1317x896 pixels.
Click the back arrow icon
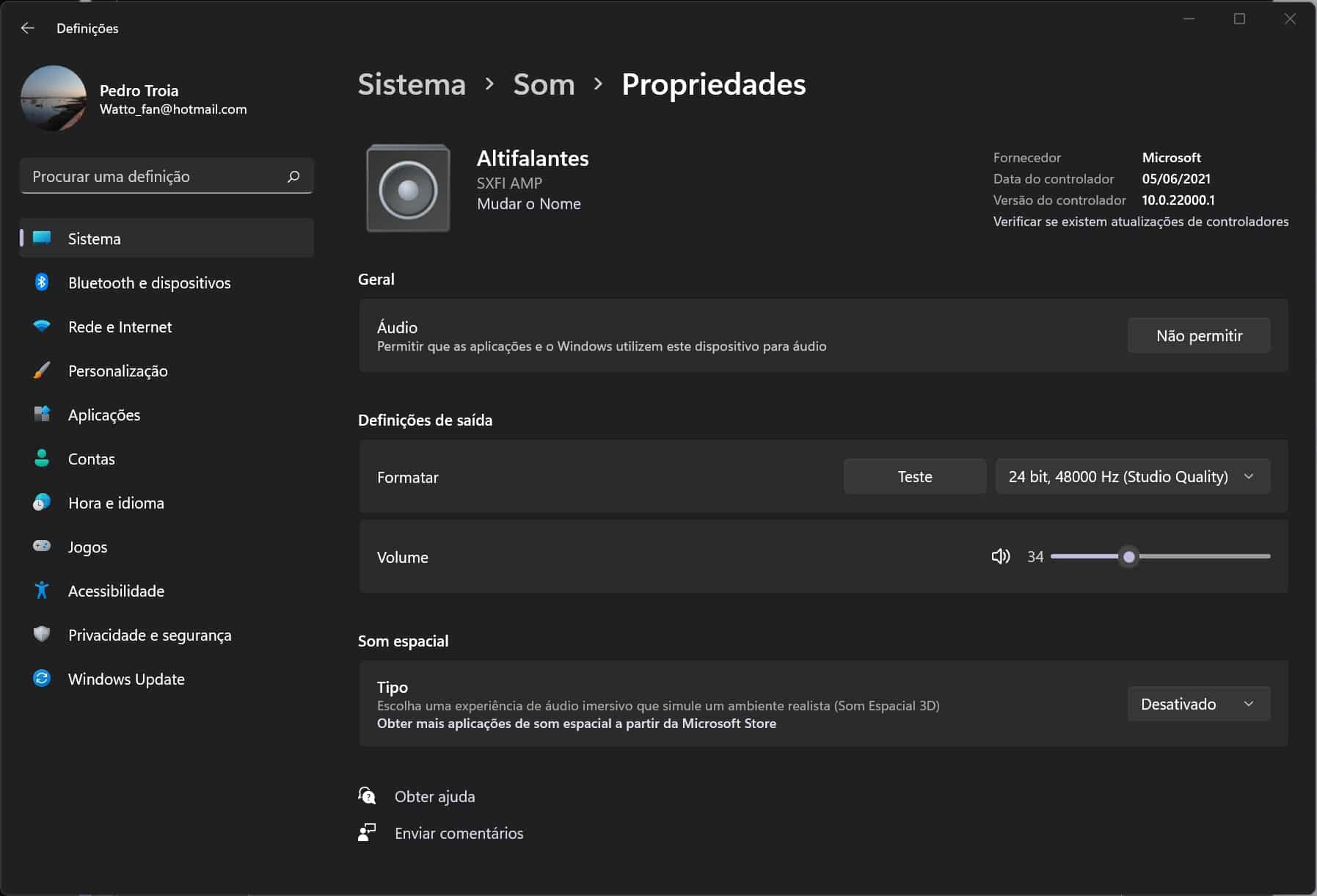28,28
